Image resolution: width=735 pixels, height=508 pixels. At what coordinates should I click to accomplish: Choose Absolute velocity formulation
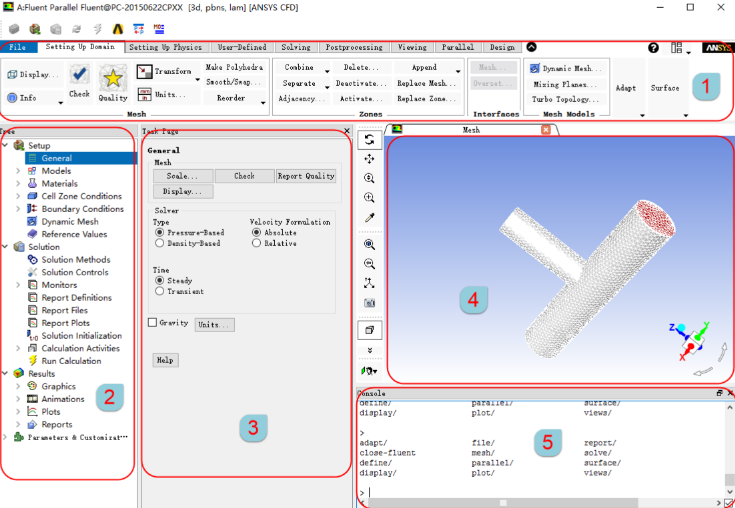pyautogui.click(x=256, y=232)
